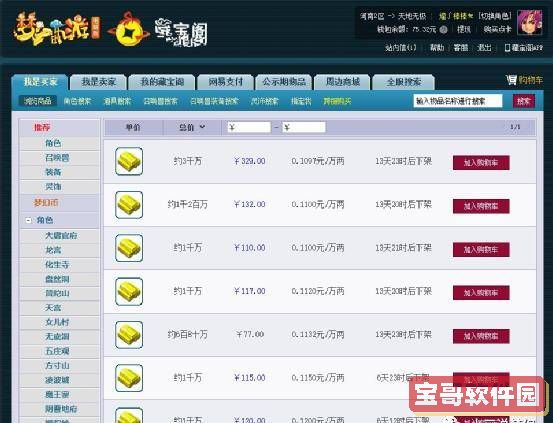Click the 购买点卡 link

[x=497, y=30]
